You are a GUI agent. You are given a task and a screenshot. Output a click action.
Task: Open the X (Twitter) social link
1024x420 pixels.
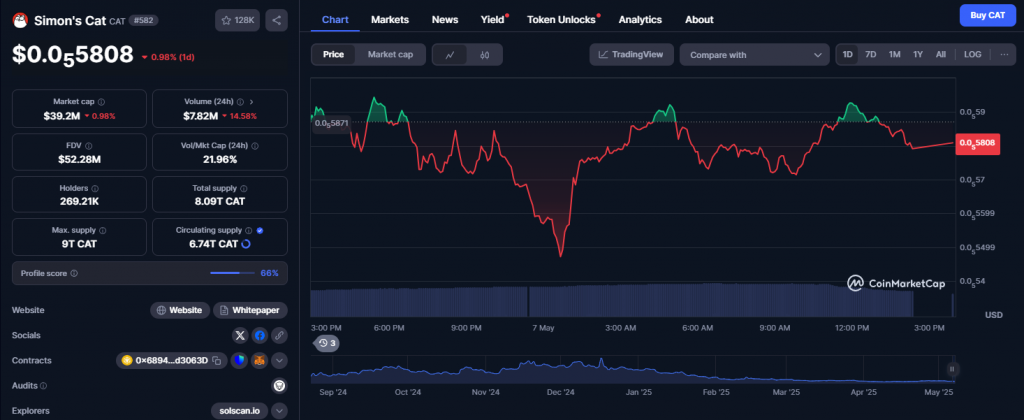240,336
